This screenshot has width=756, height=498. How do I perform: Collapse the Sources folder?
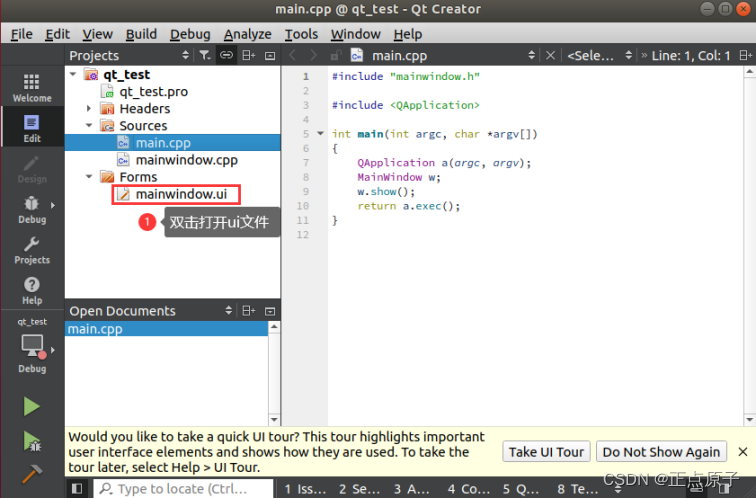point(89,125)
